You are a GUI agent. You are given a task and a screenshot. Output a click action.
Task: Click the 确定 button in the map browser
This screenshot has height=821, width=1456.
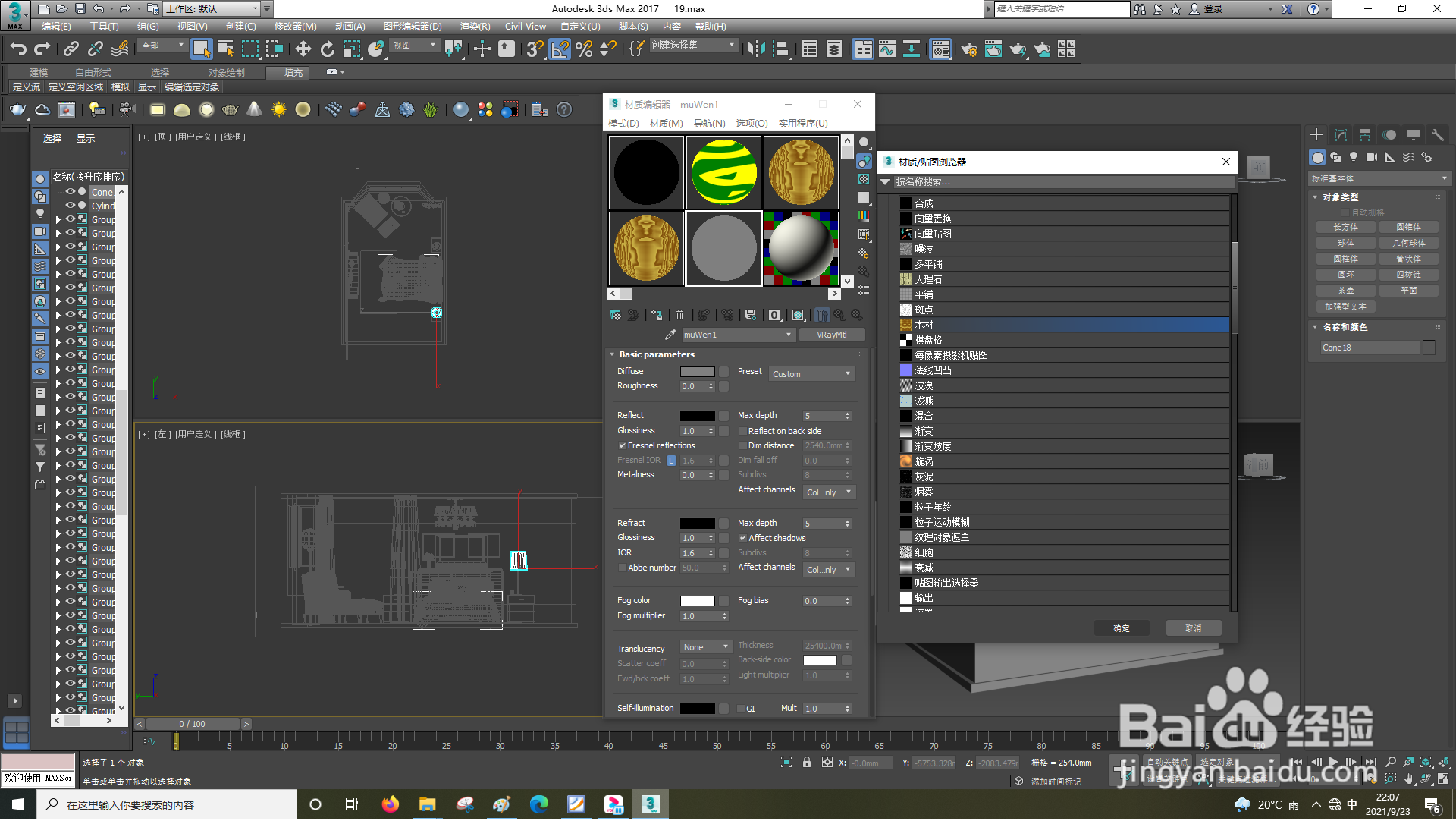[x=1121, y=629]
